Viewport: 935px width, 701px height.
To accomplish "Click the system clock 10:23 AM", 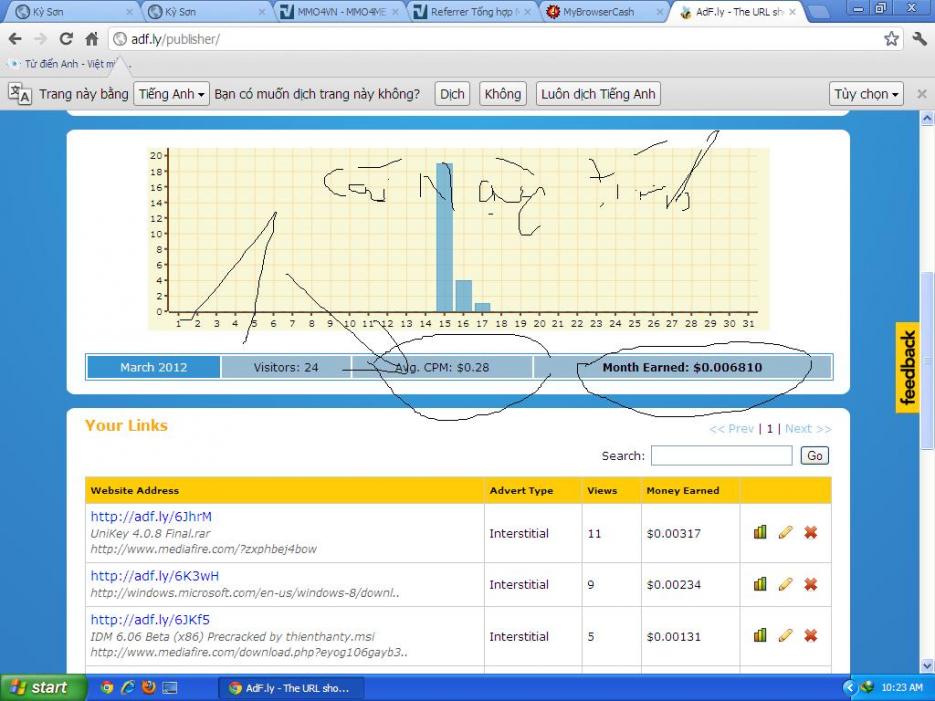I will coord(902,688).
